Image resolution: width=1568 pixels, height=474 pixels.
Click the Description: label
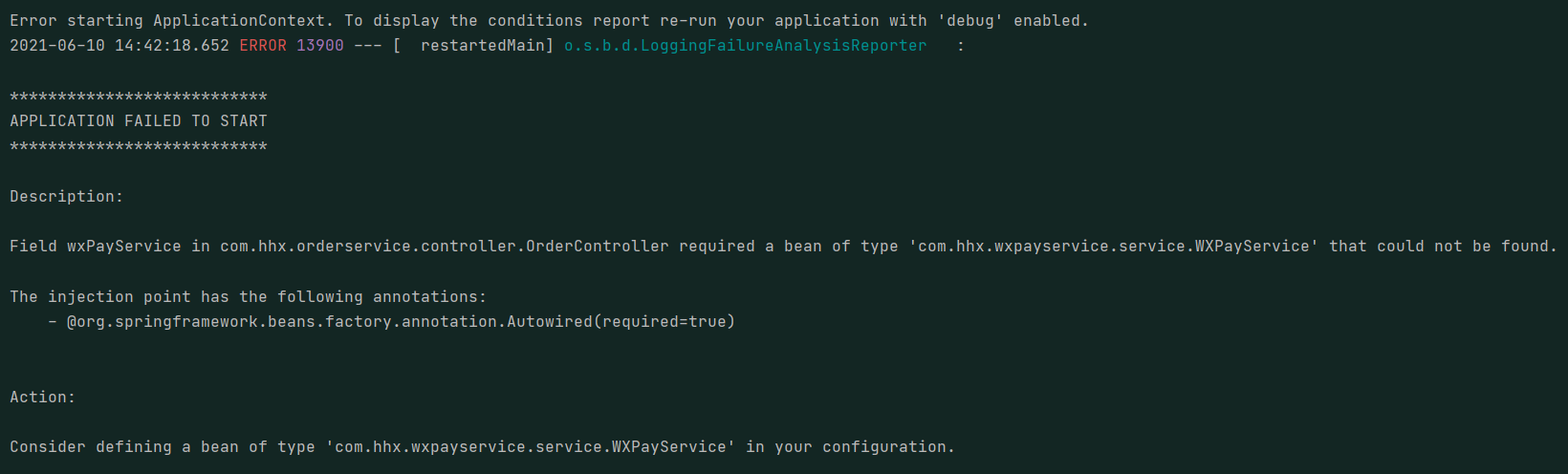[x=66, y=197]
